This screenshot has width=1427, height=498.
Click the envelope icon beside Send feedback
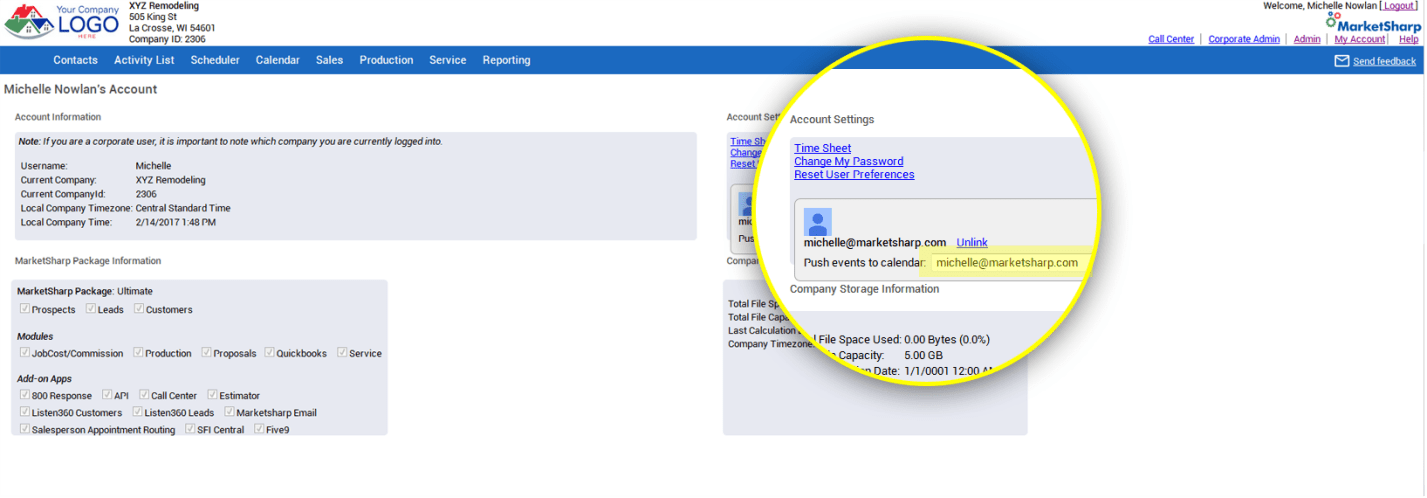pyautogui.click(x=1342, y=61)
